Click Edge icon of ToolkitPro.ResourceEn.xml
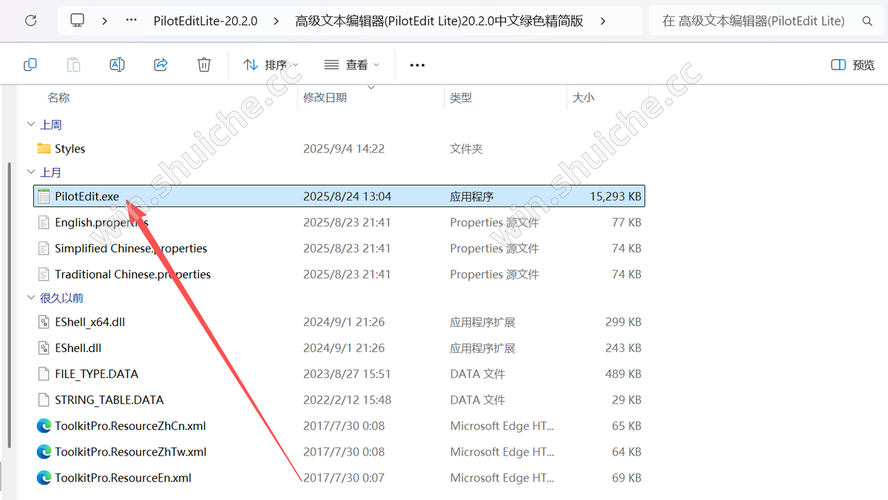This screenshot has width=888, height=500. coord(44,478)
